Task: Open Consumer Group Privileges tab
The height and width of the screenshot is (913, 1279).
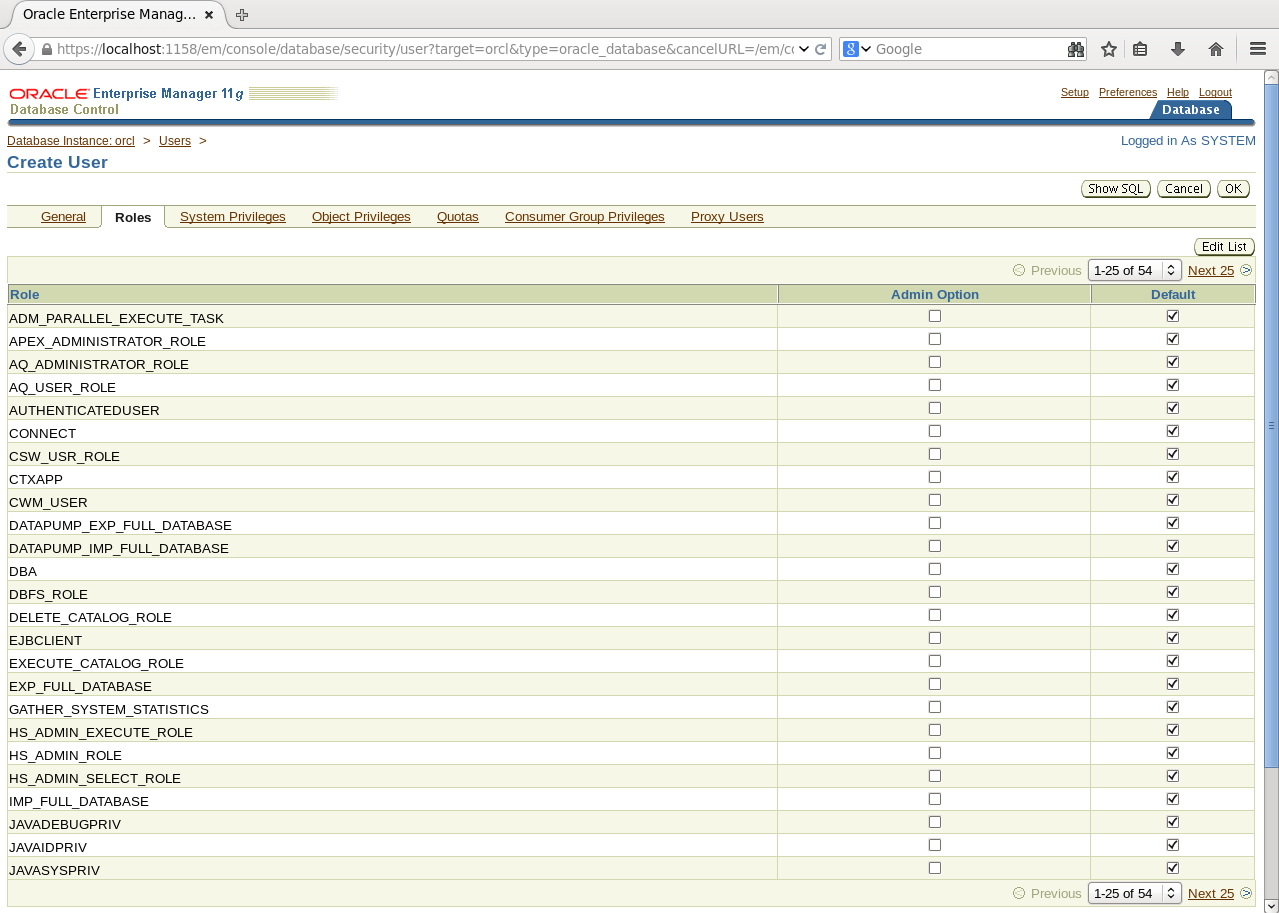Action: pyautogui.click(x=585, y=217)
